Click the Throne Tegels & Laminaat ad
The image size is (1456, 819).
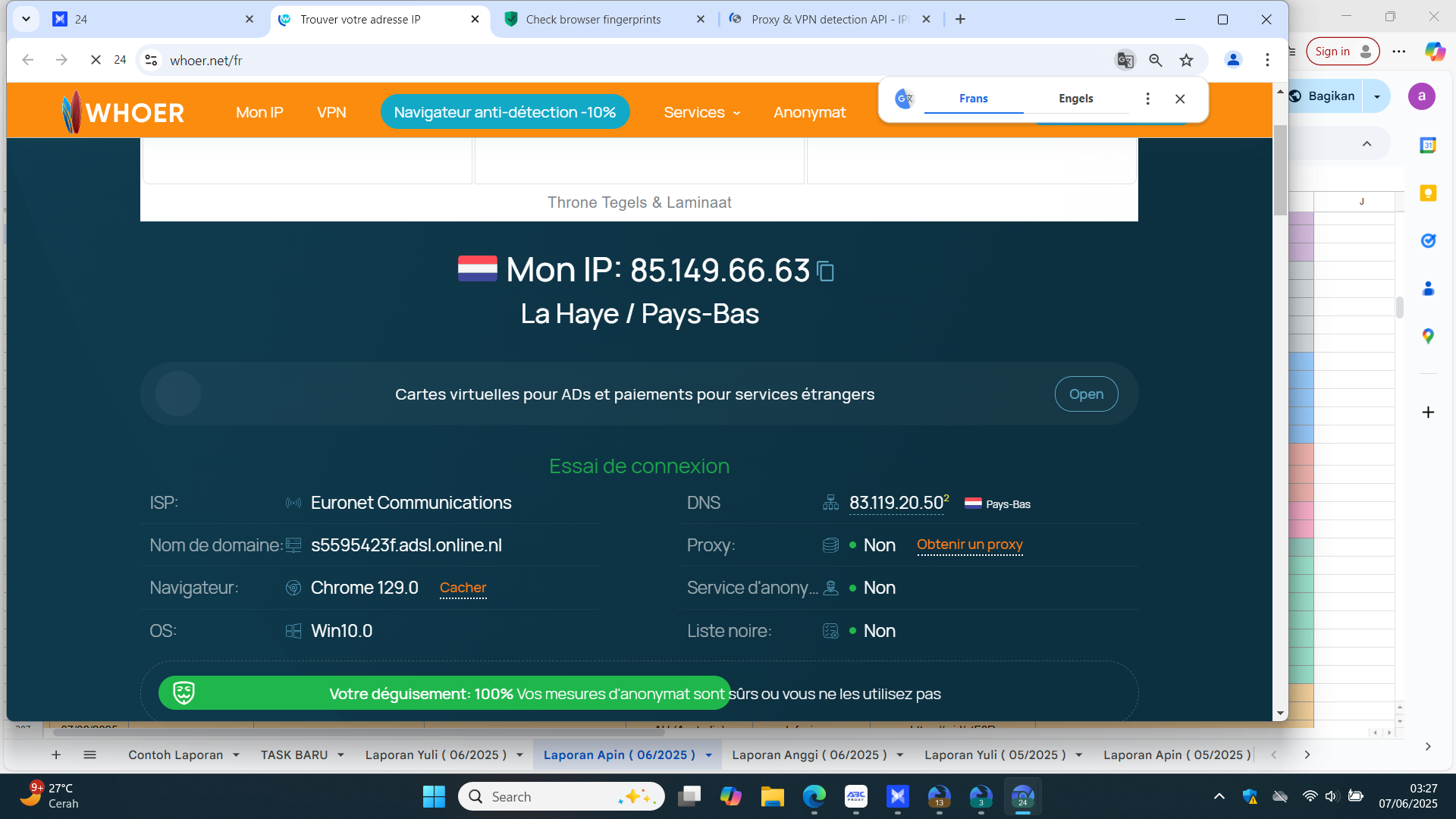pos(639,202)
